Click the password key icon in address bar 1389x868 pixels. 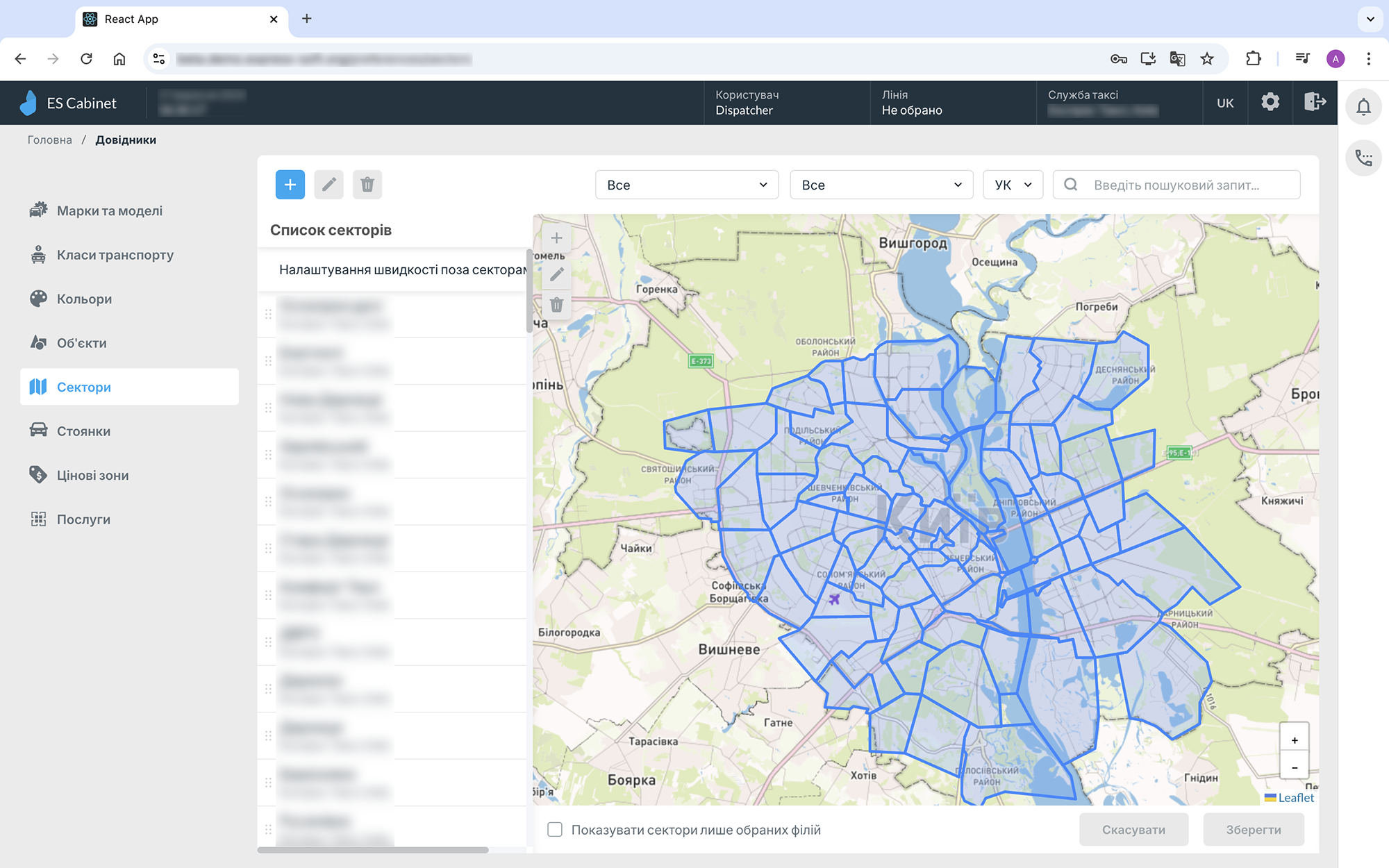(x=1118, y=59)
